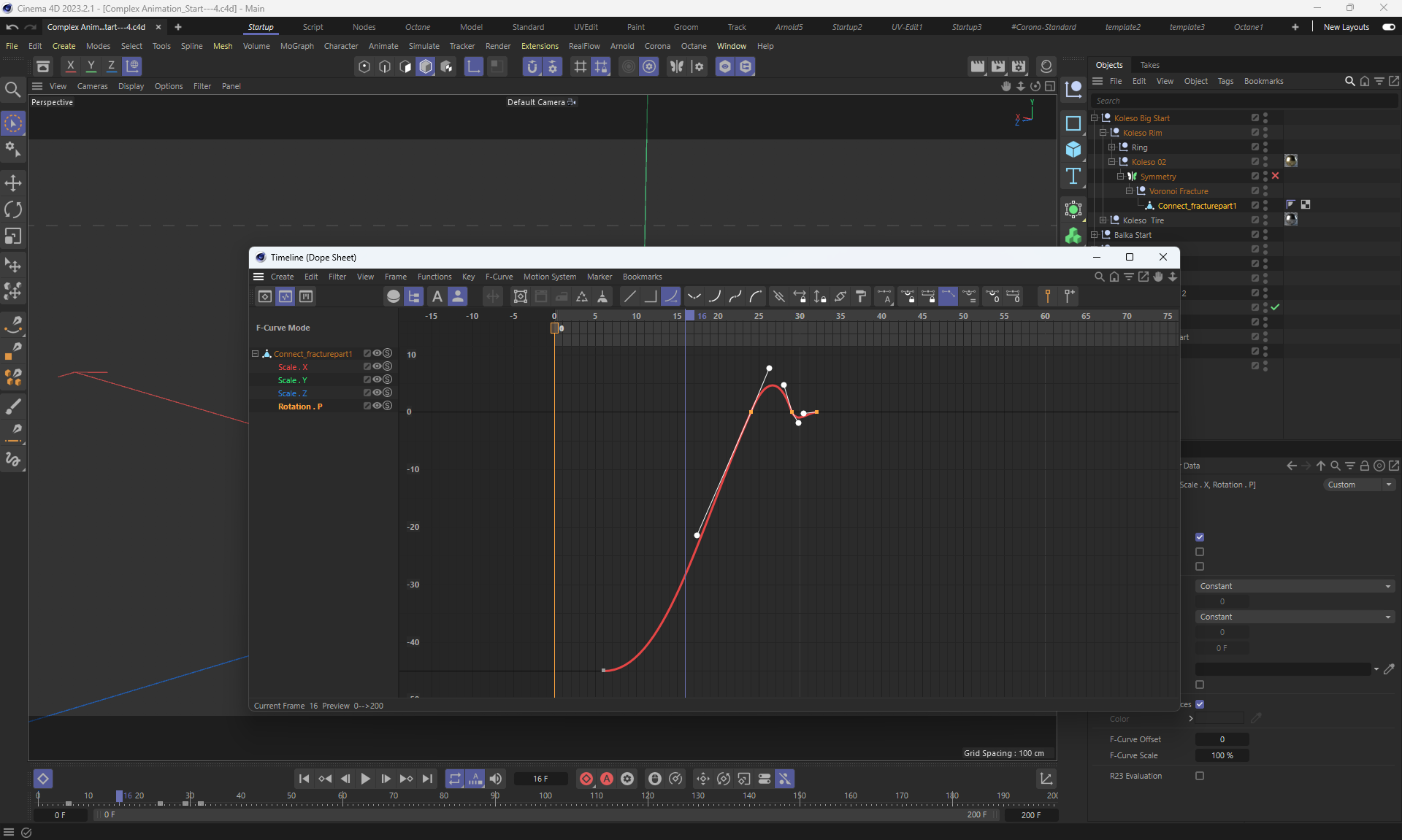Screen dimensions: 1402x840
Task: Add a Cube primitive from the side palette
Action: tap(1073, 149)
